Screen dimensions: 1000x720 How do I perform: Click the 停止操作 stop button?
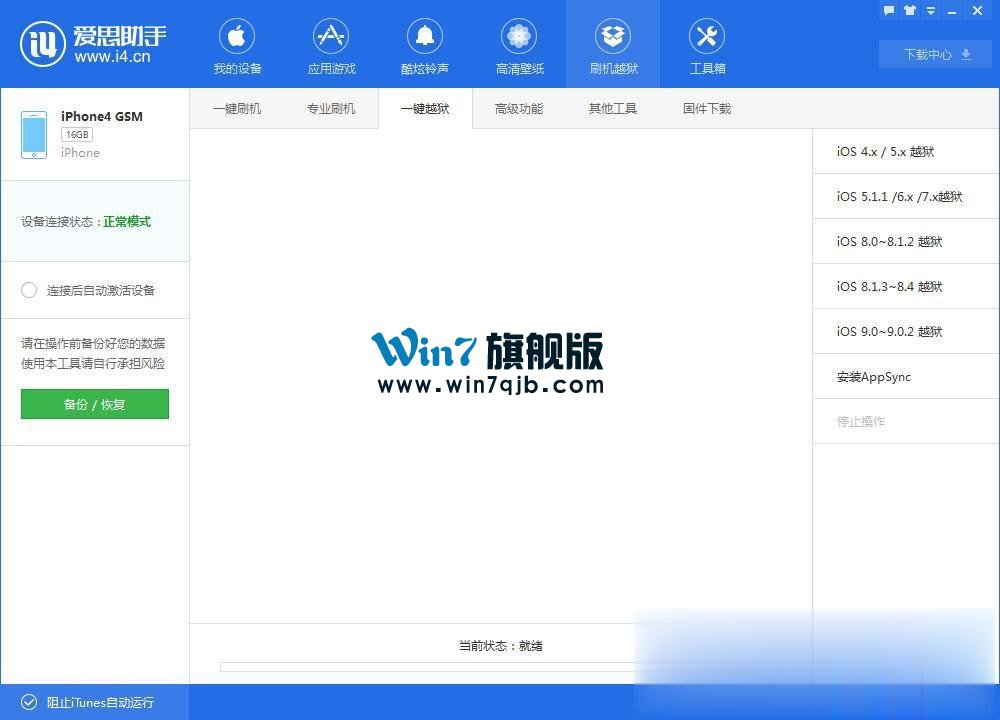pyautogui.click(x=906, y=422)
